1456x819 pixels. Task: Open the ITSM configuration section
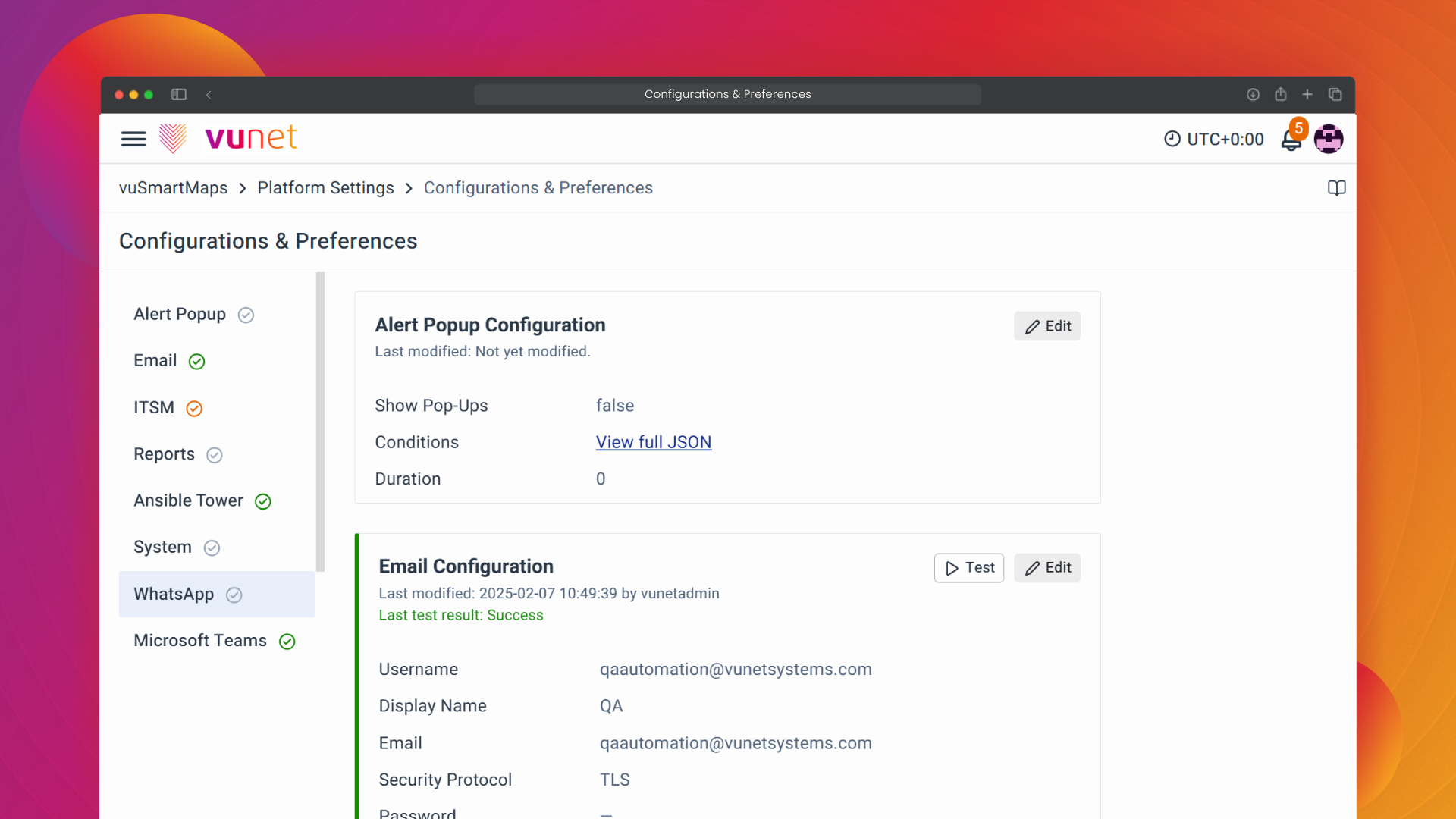[154, 408]
